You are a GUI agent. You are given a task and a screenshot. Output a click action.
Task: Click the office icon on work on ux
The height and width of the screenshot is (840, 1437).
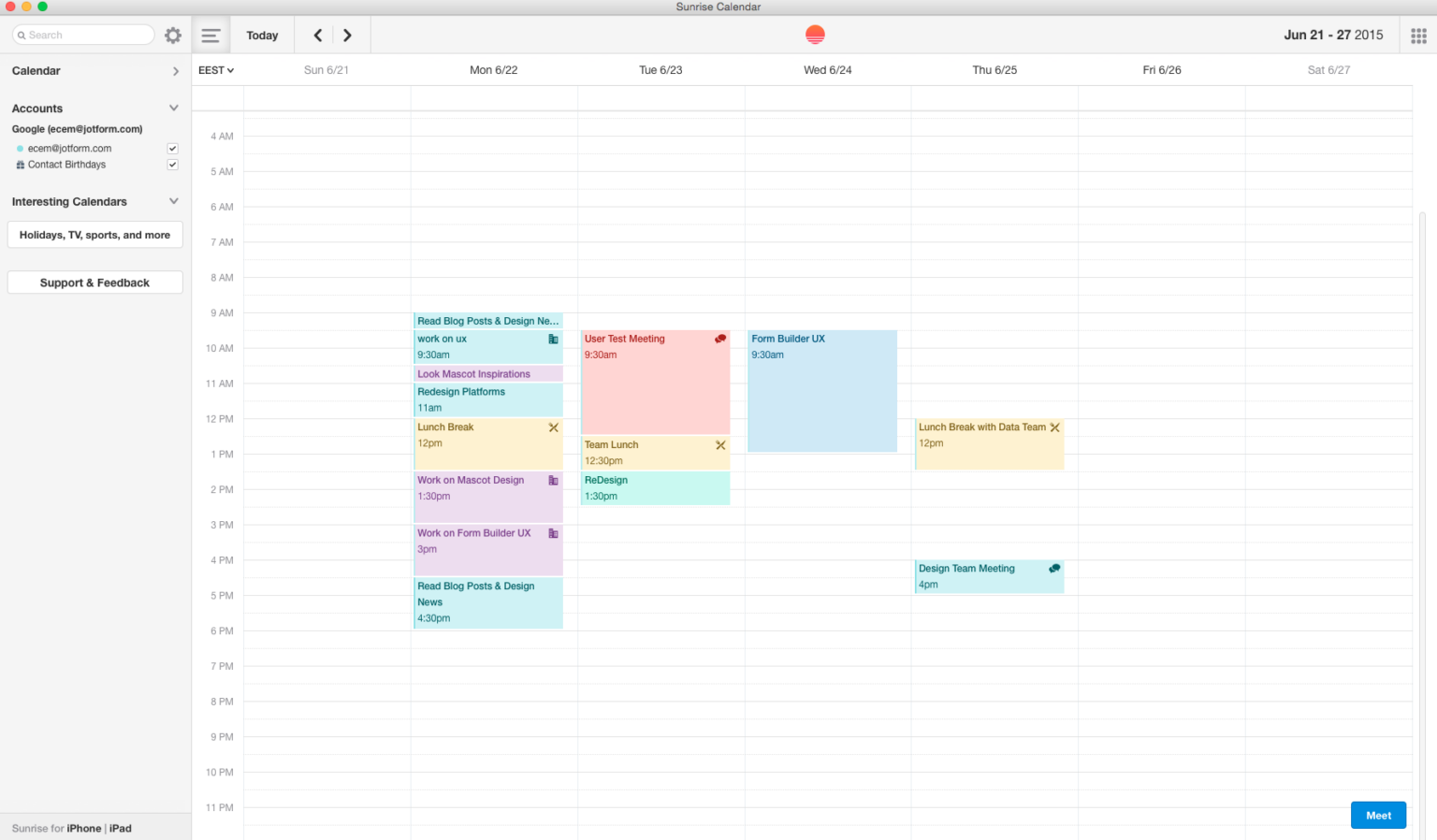[553, 339]
